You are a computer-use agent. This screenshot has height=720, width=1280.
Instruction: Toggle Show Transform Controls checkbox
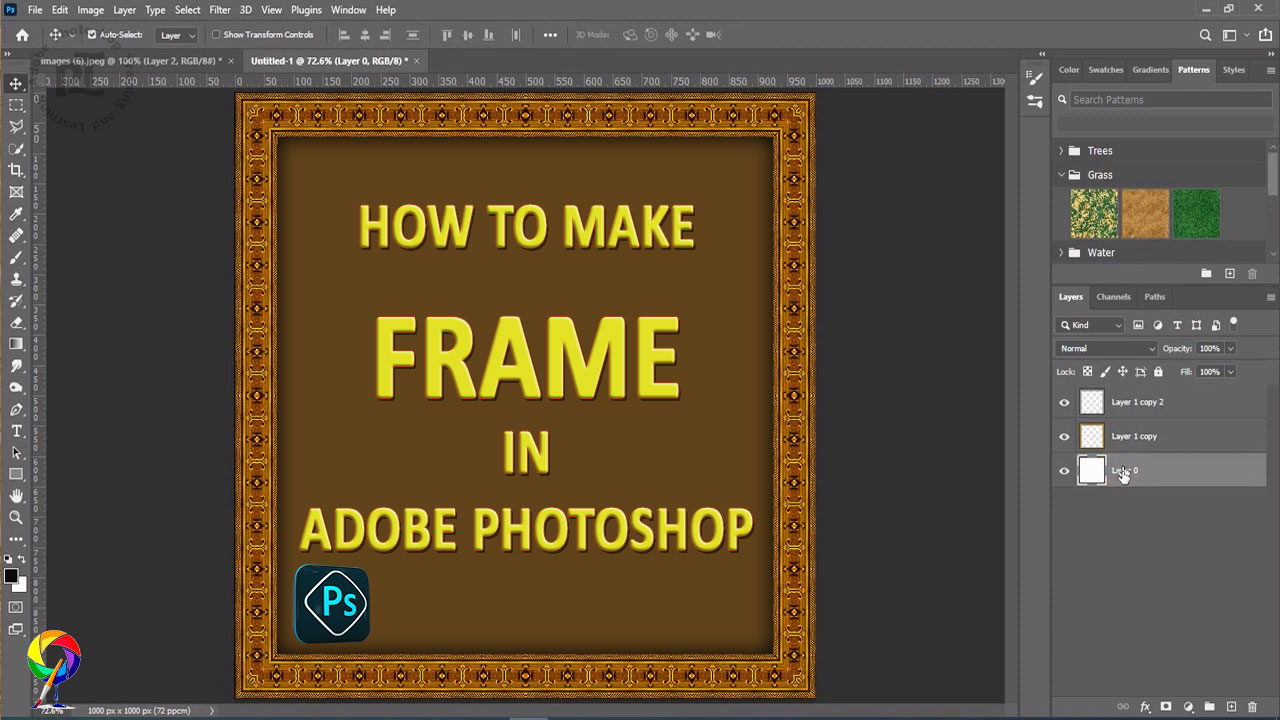click(x=216, y=34)
